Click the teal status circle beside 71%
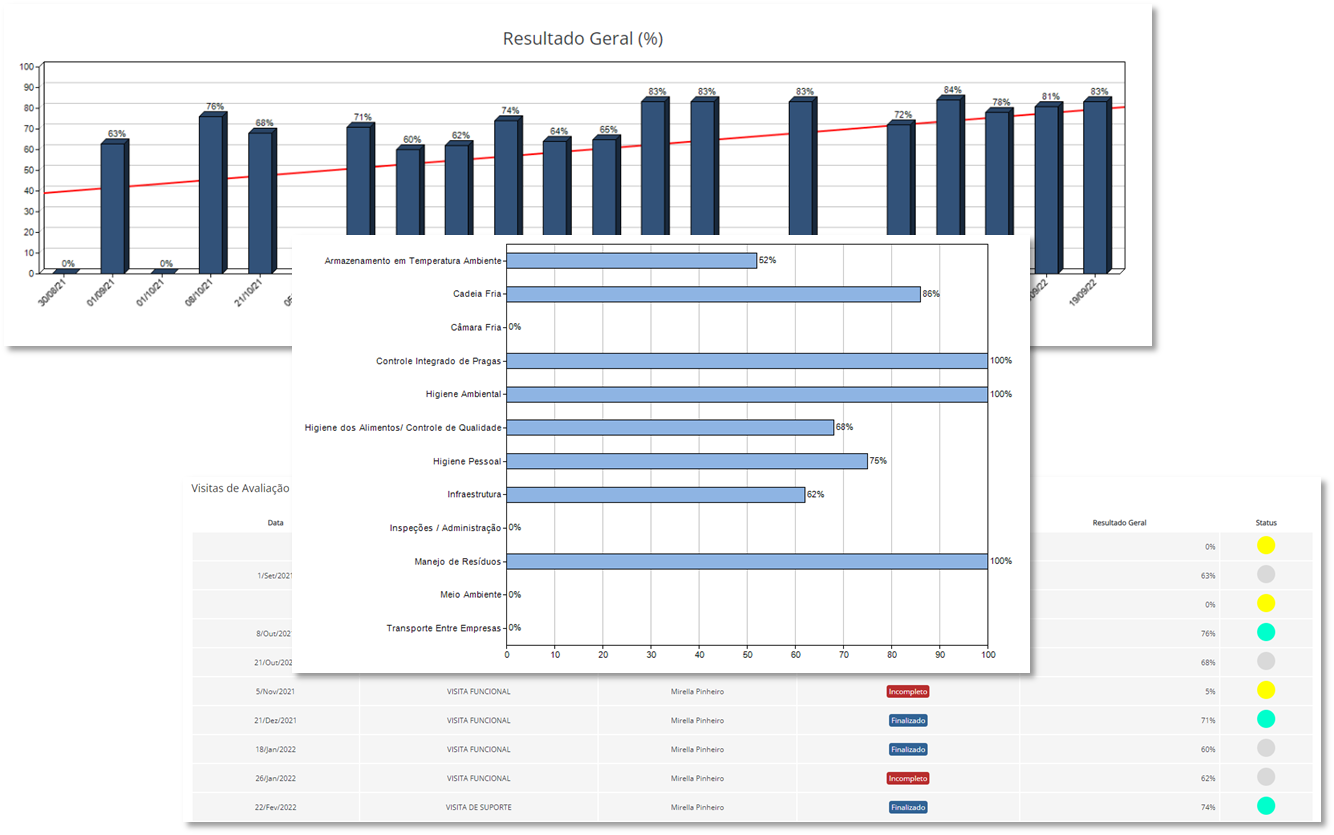This screenshot has height=835, width=1334. pyautogui.click(x=1266, y=719)
